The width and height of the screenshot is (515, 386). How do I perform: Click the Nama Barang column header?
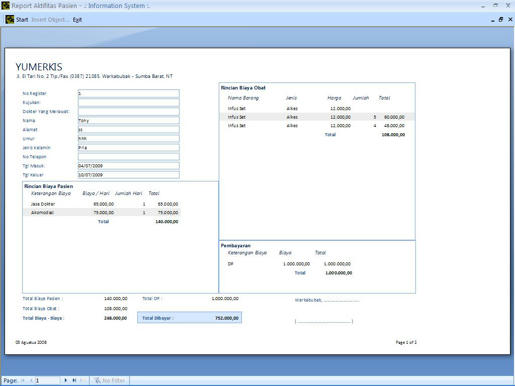pyautogui.click(x=243, y=98)
